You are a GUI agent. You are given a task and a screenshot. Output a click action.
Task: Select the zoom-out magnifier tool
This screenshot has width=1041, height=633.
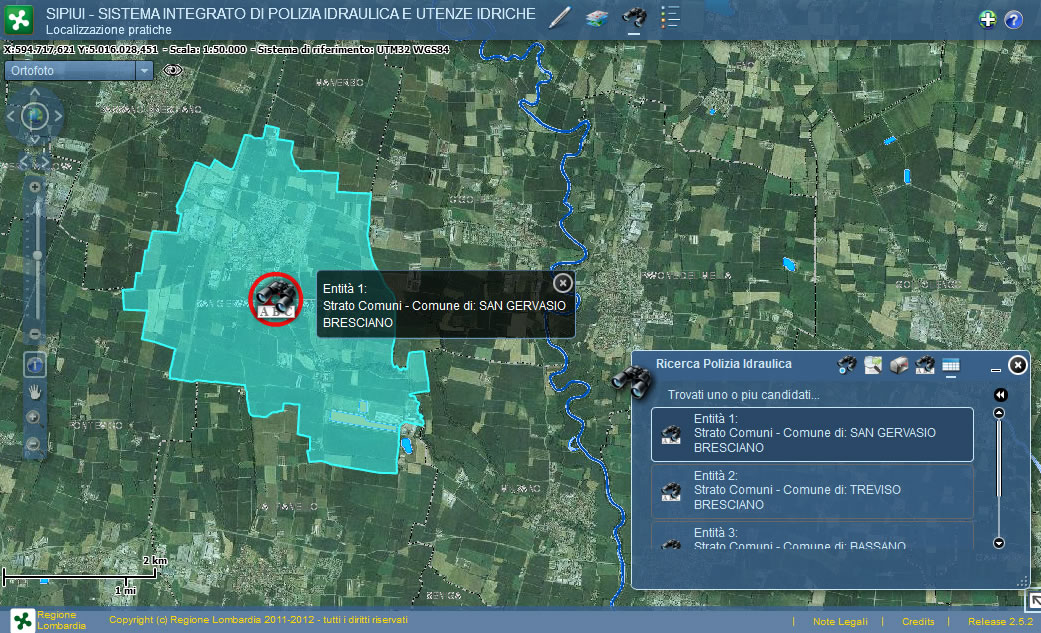click(33, 444)
